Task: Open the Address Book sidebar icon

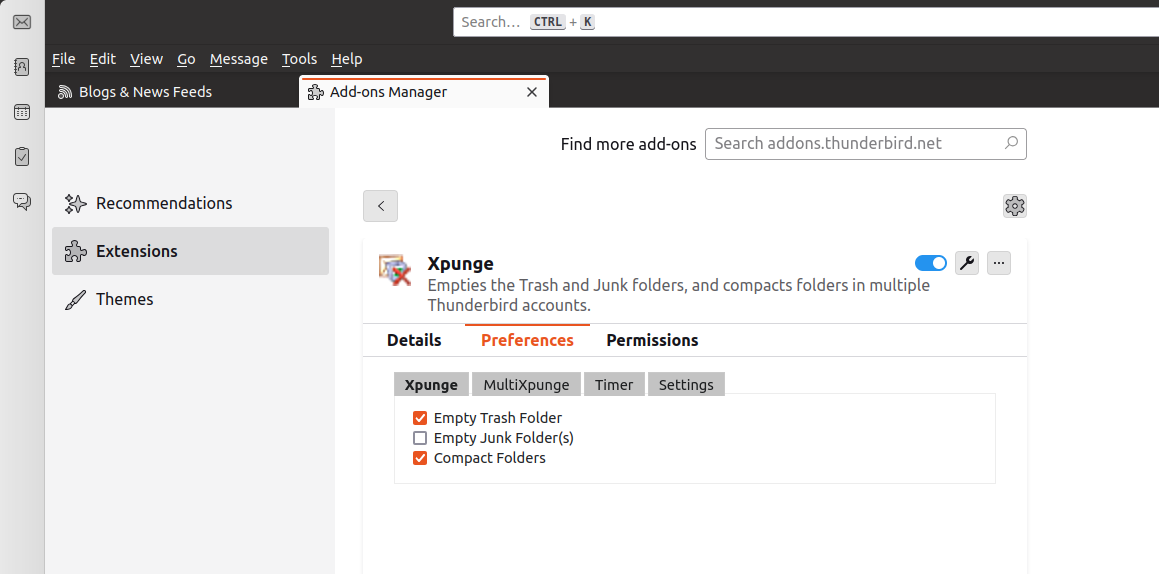Action: pyautogui.click(x=22, y=67)
